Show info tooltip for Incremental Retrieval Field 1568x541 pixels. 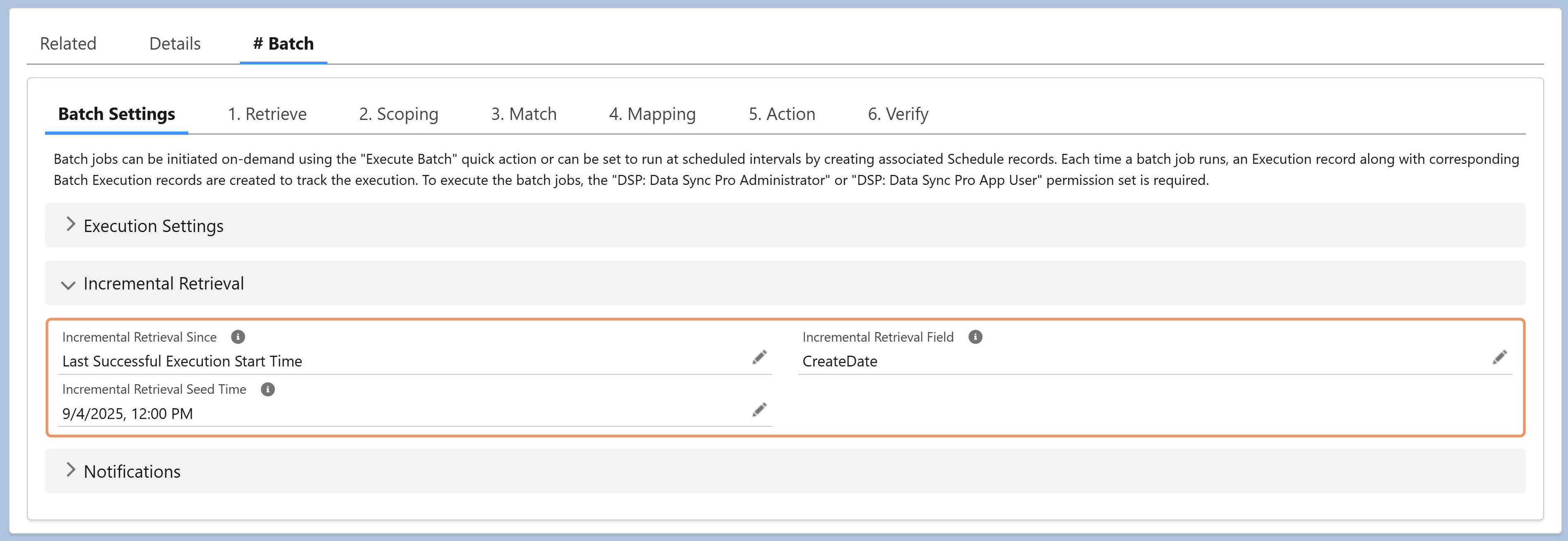pyautogui.click(x=975, y=337)
